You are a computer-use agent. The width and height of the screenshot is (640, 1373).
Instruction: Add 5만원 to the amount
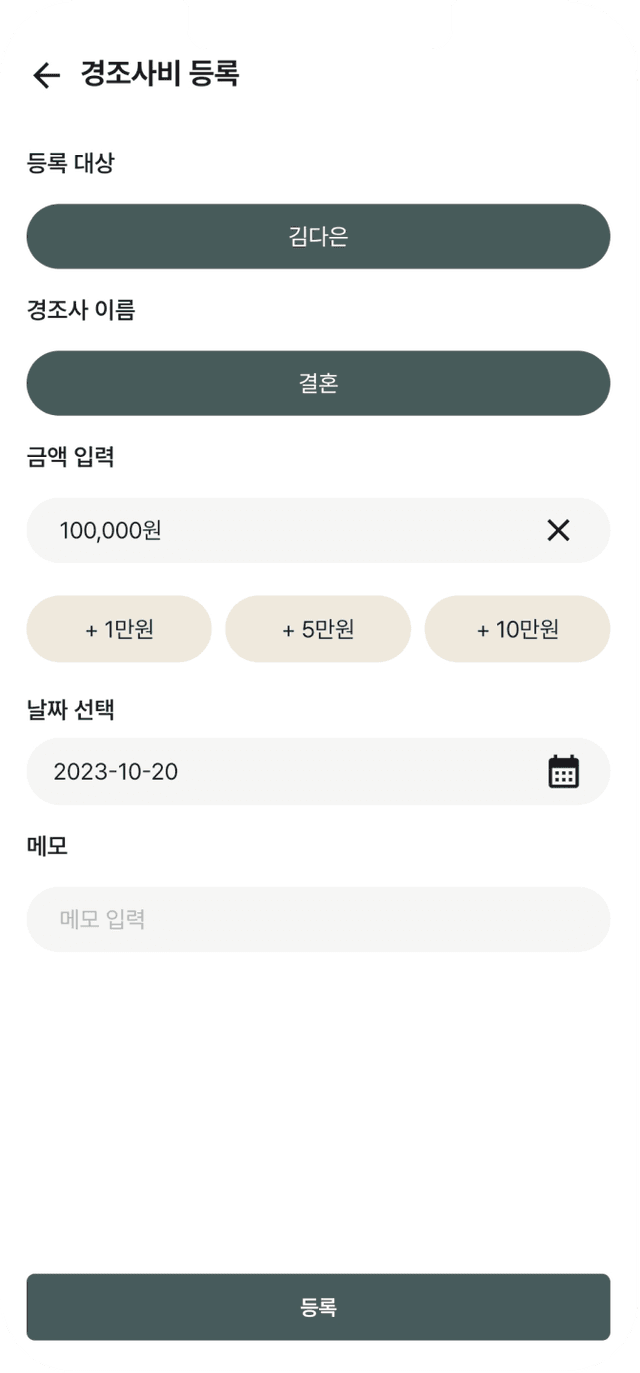tap(318, 629)
